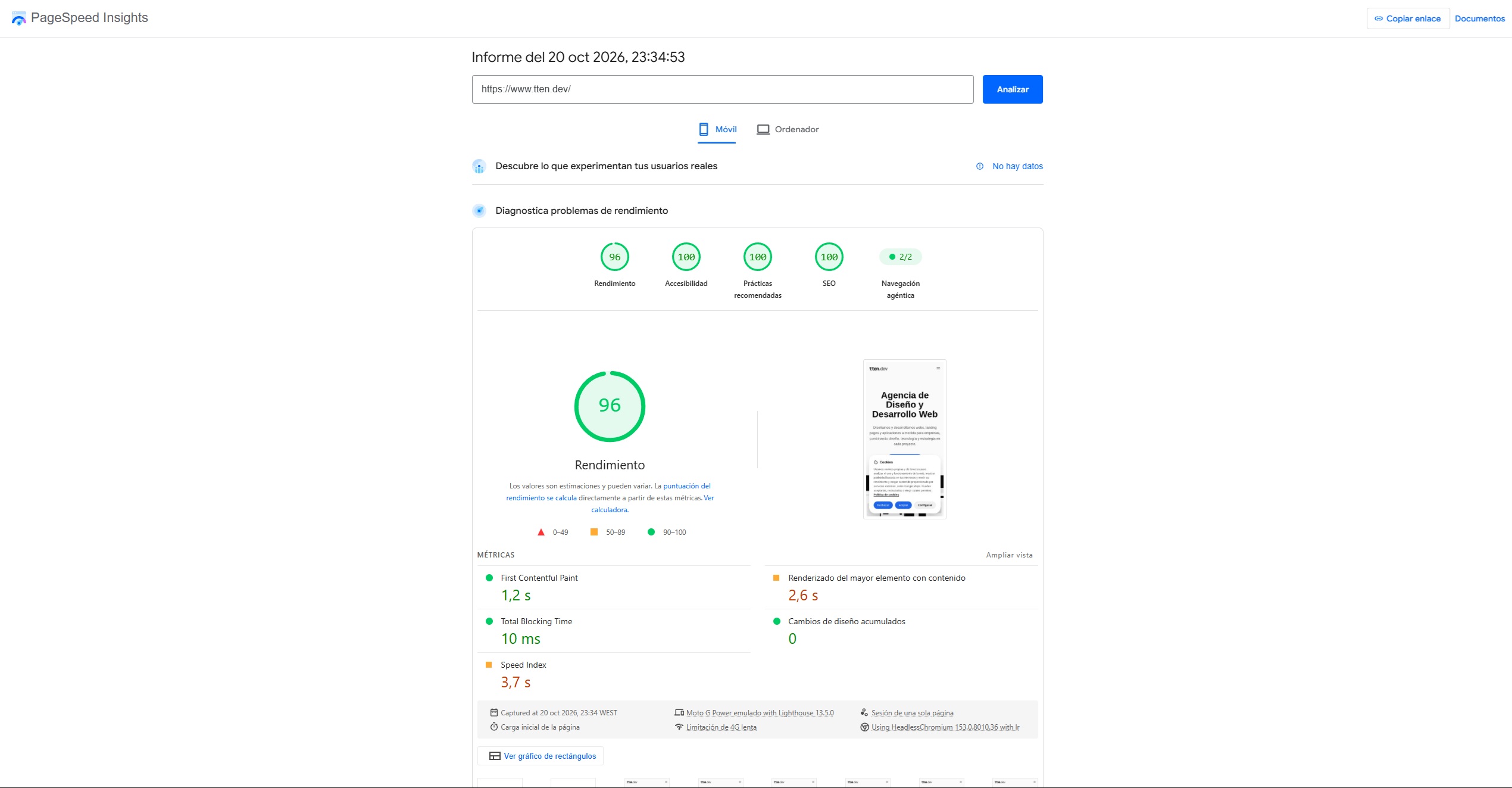Click the large 96 performance gauge
Viewport: 1512px width, 788px height.
click(610, 406)
